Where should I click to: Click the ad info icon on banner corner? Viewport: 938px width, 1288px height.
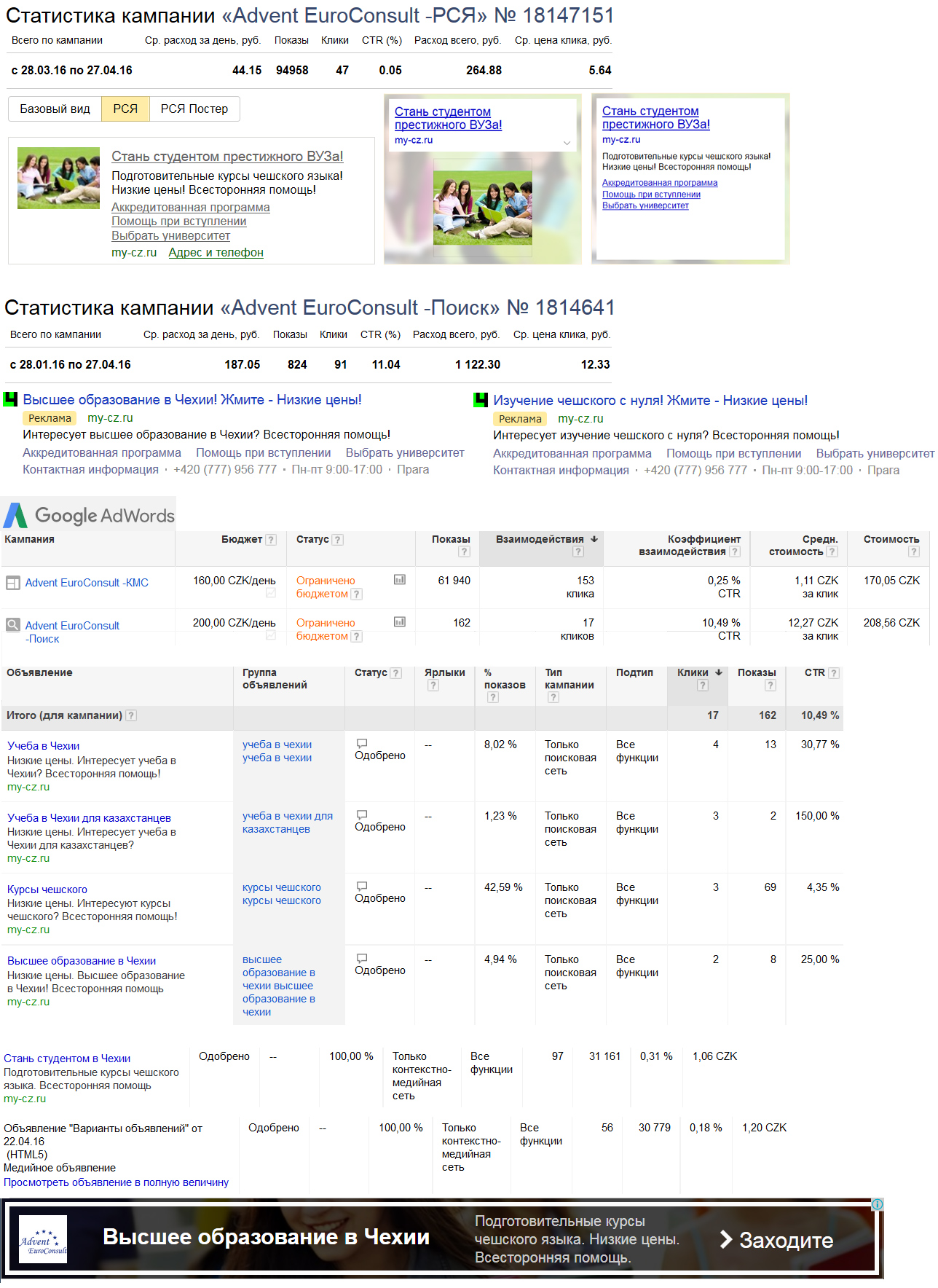tap(878, 1204)
